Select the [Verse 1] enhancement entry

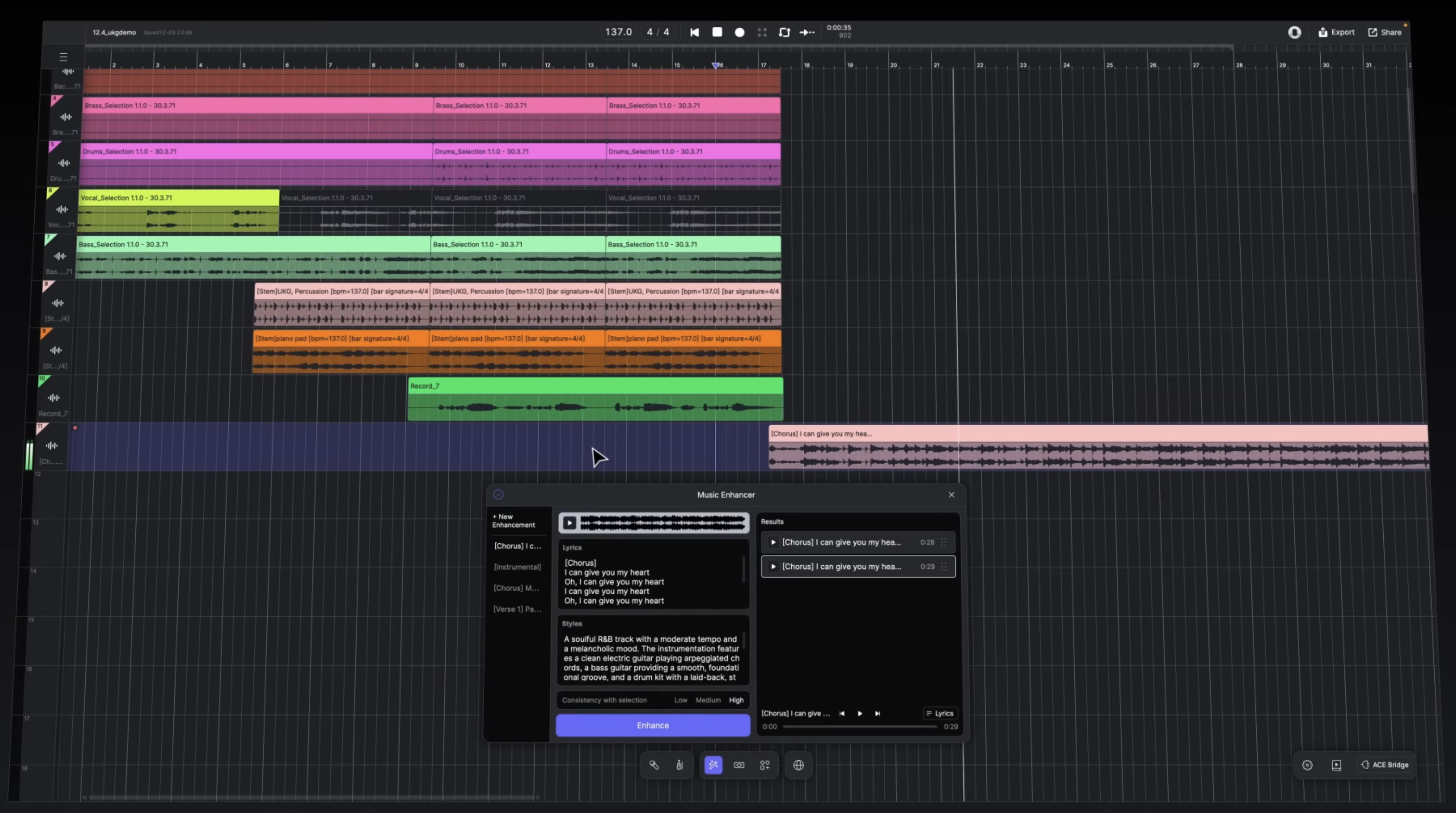pos(517,609)
